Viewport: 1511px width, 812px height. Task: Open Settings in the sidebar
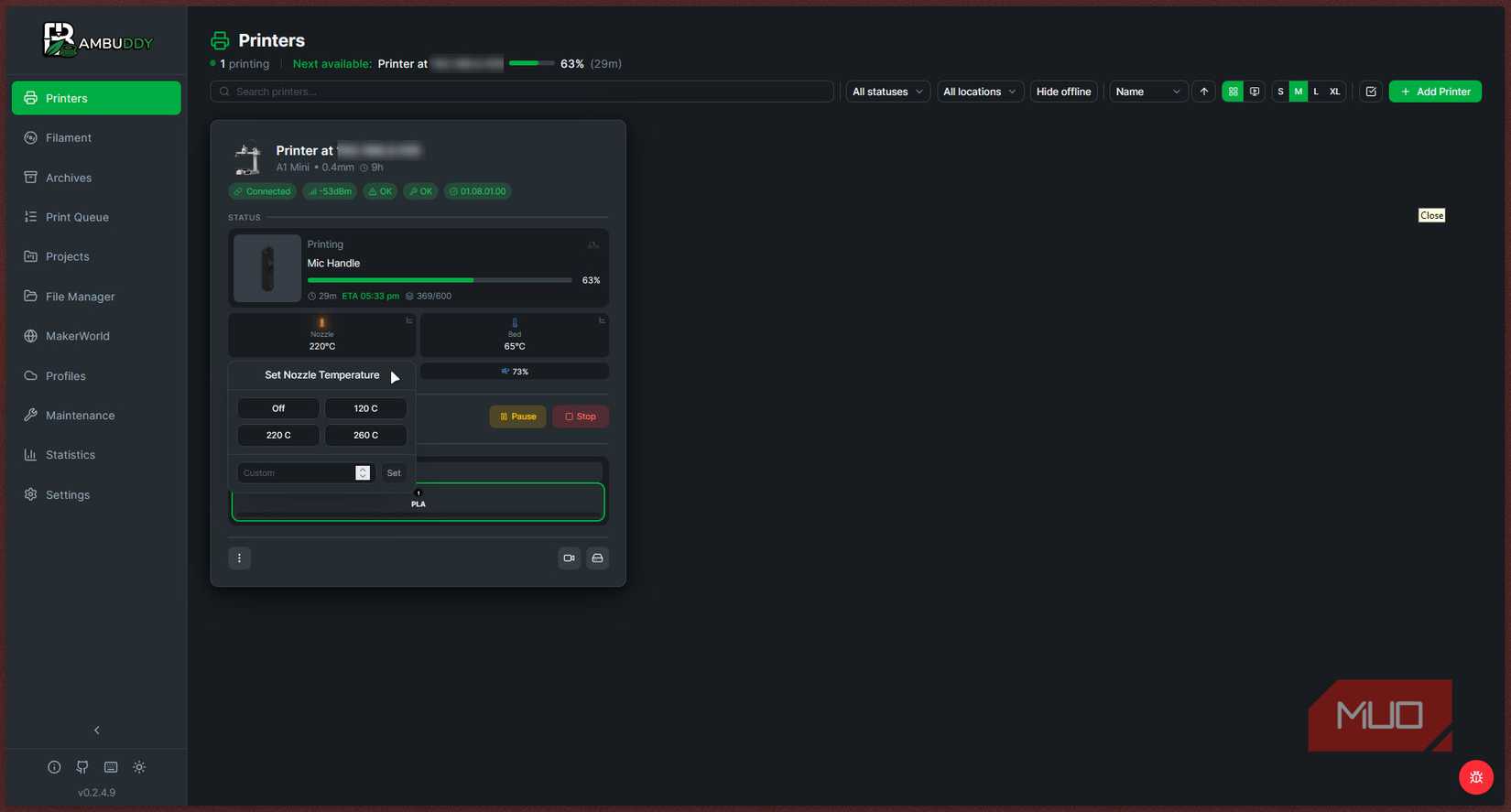point(96,494)
